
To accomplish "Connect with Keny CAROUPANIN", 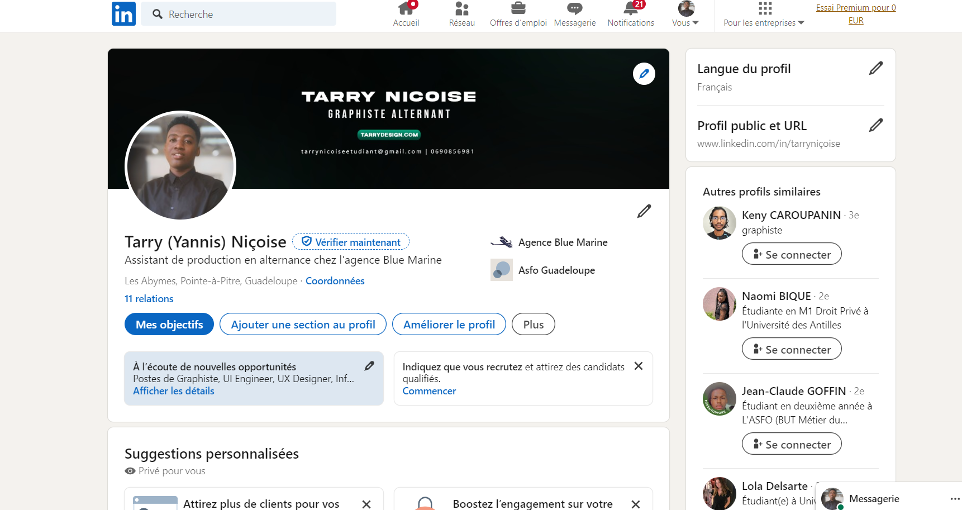I will click(791, 254).
